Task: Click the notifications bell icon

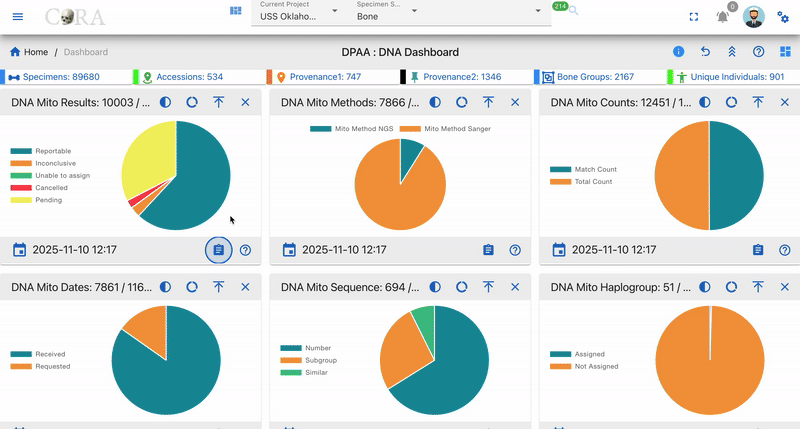Action: [722, 17]
